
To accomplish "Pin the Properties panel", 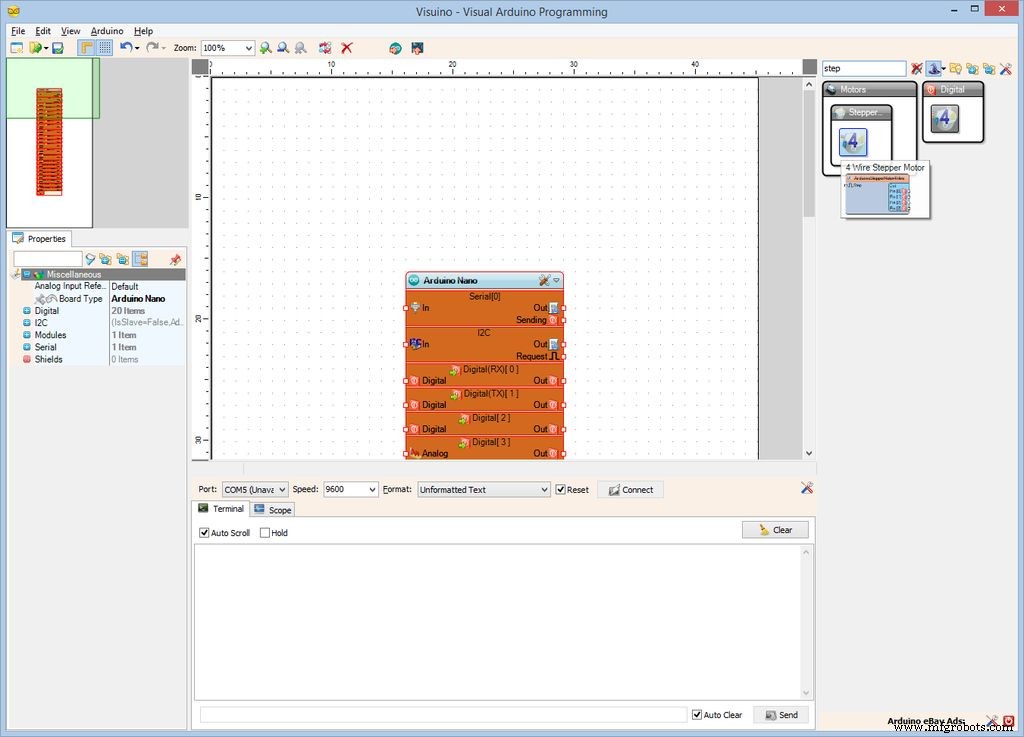I will pos(175,260).
